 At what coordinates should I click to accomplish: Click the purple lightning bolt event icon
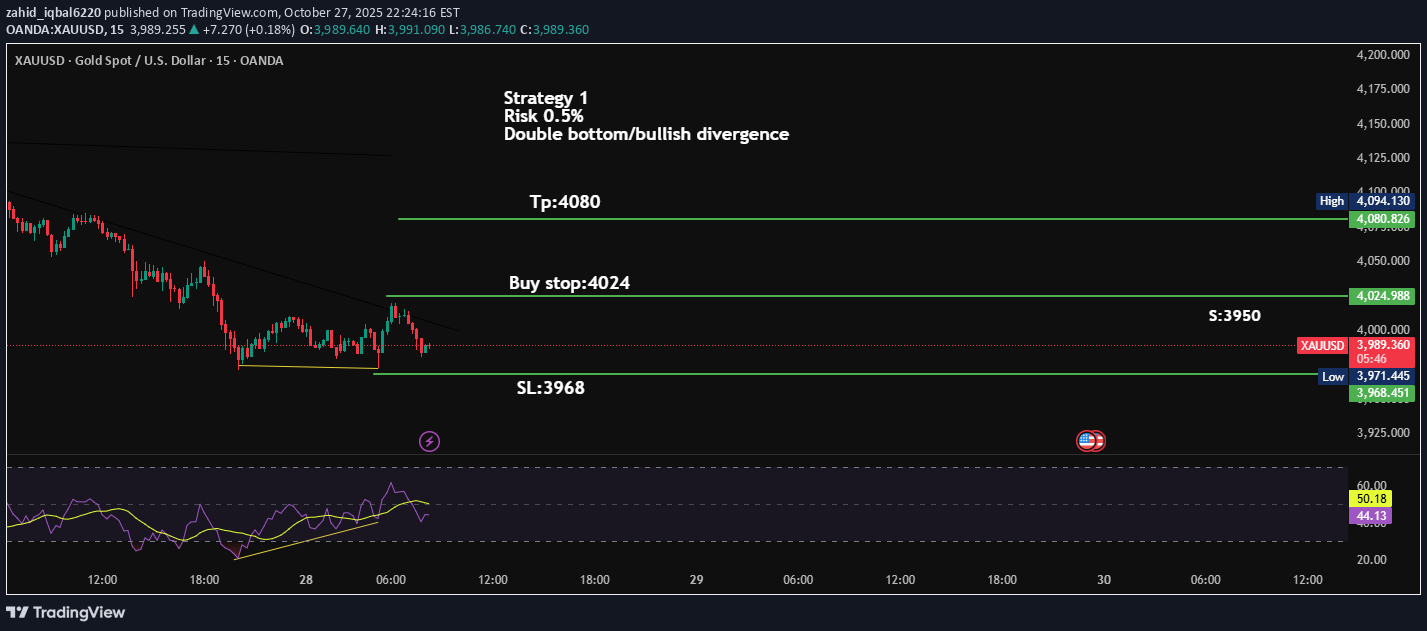(429, 441)
